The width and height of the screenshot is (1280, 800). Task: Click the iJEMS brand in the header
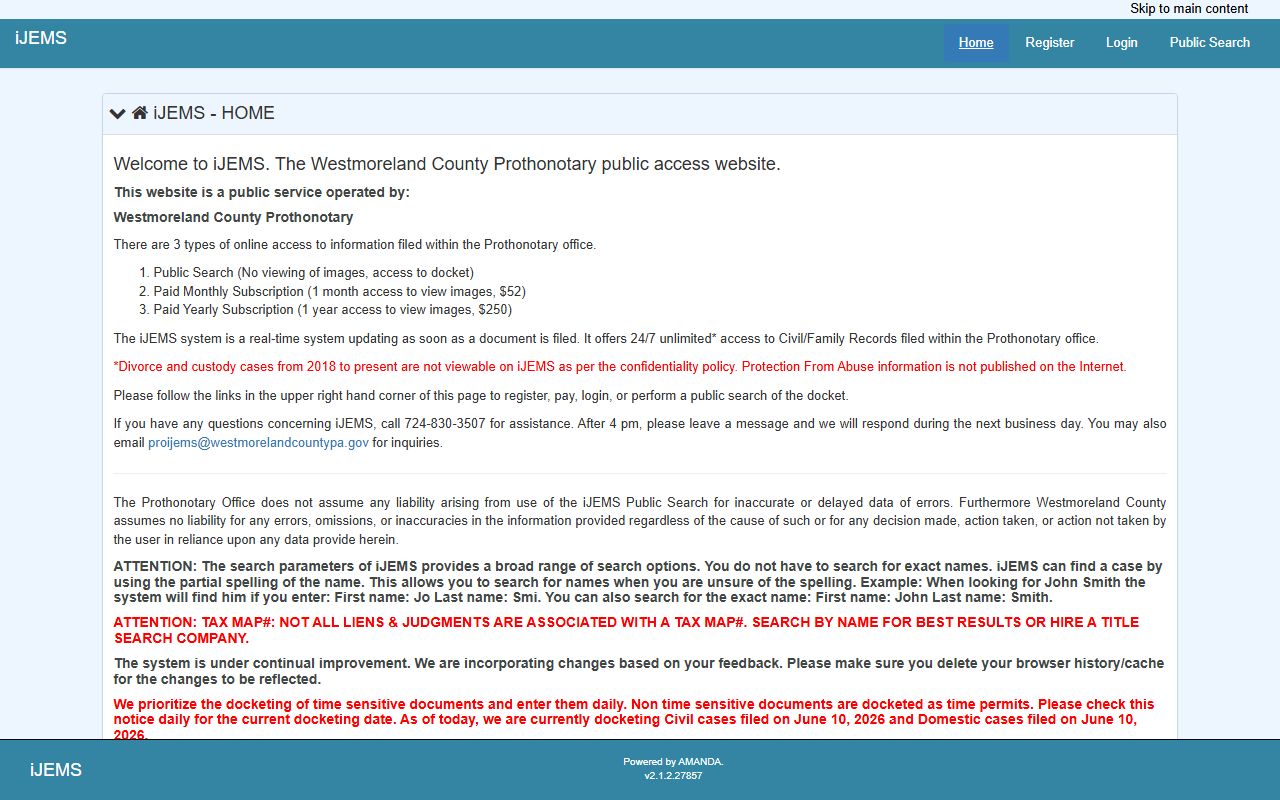pyautogui.click(x=41, y=38)
